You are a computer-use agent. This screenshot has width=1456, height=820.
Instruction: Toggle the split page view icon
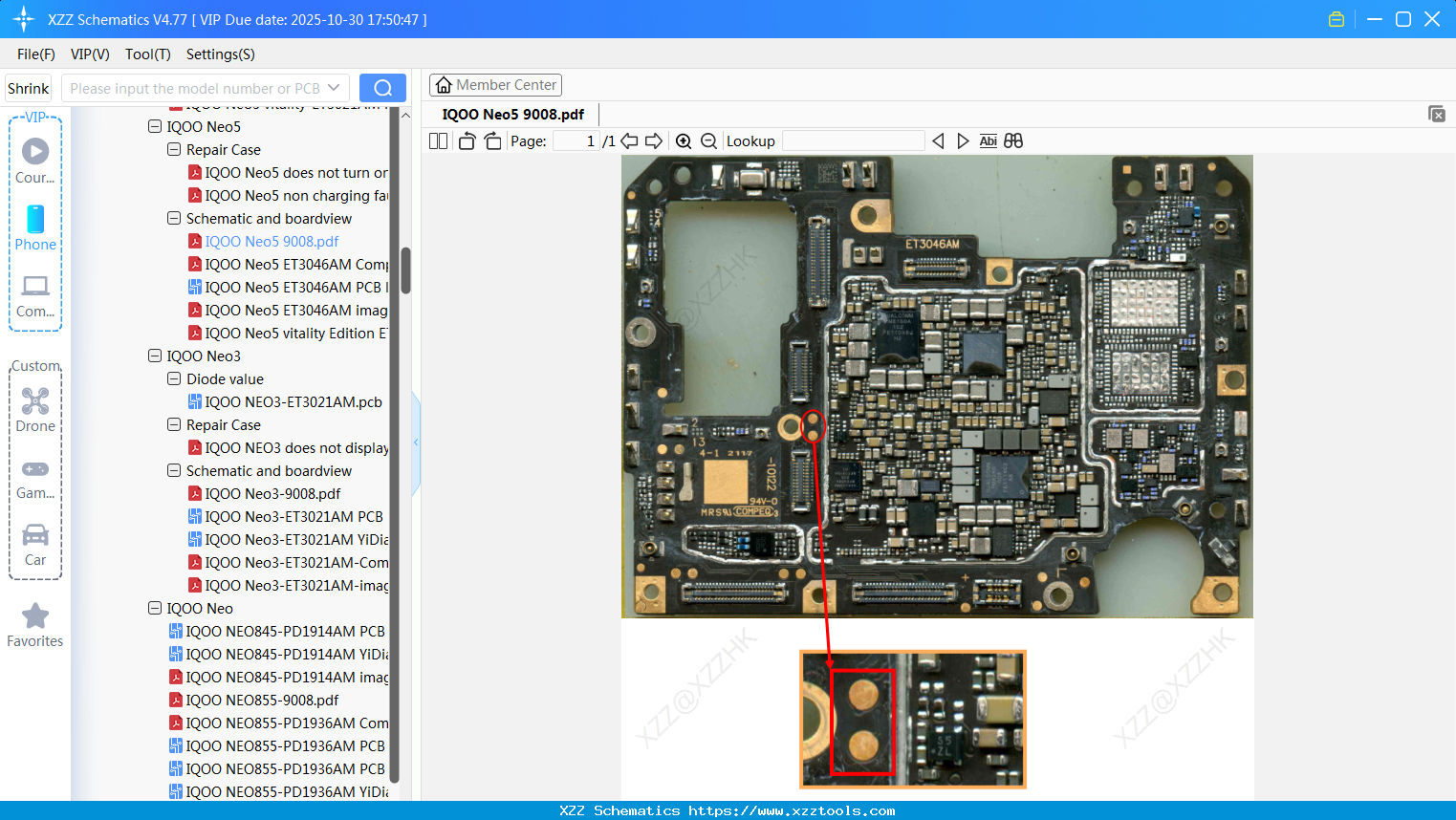[438, 141]
